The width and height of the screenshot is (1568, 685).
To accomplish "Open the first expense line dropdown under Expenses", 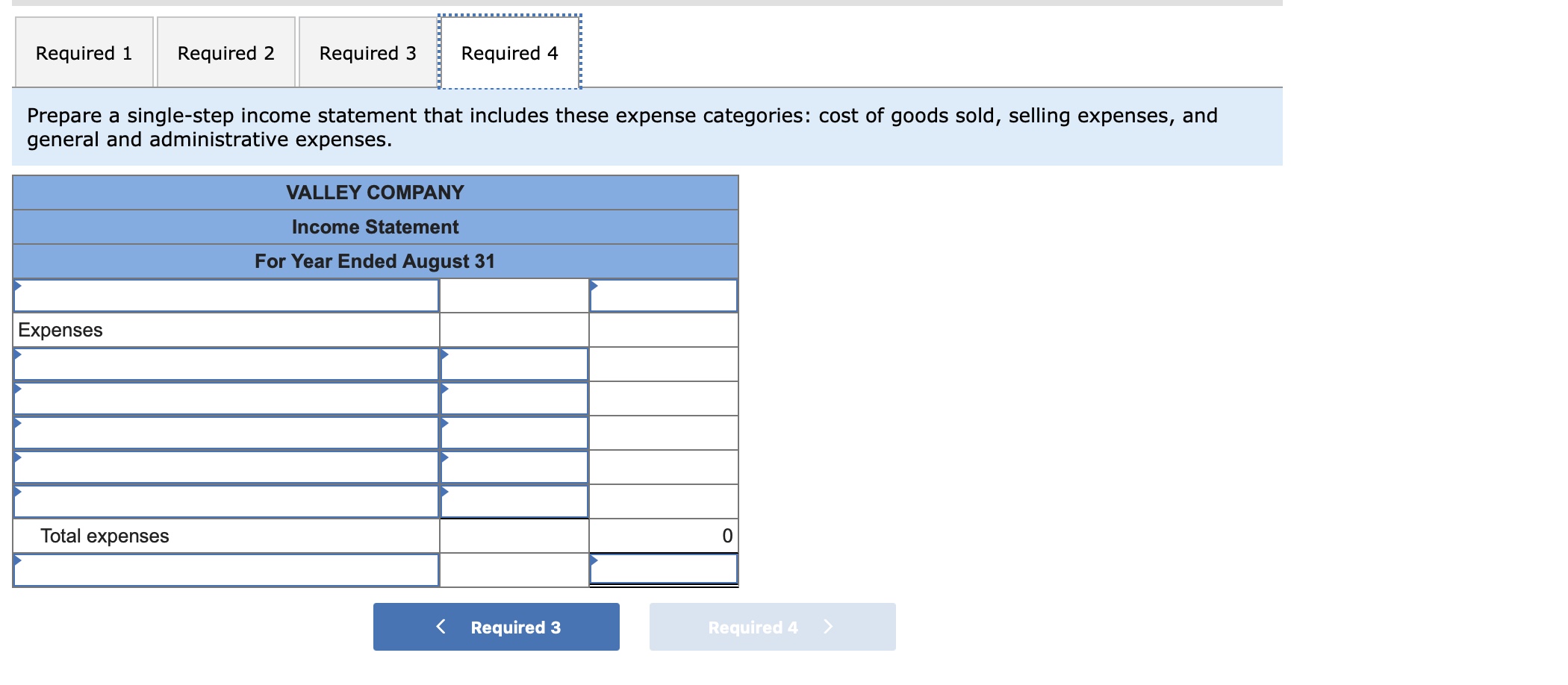I will (x=224, y=364).
